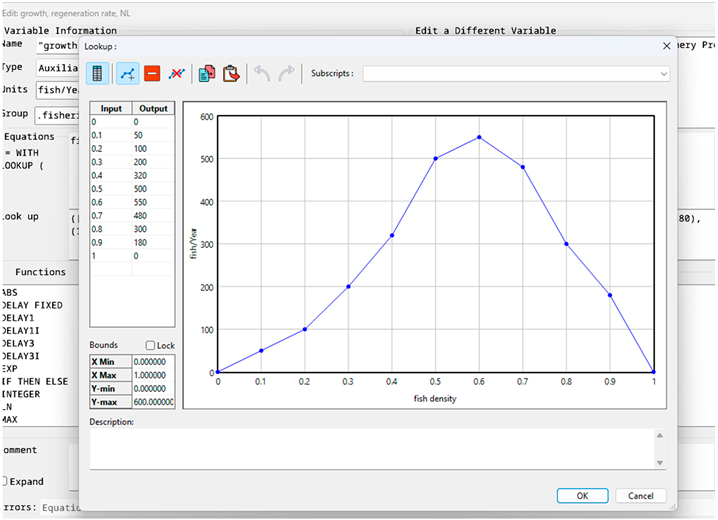Open the Subscripts dropdown
718x520 pixels.
[x=516, y=73]
